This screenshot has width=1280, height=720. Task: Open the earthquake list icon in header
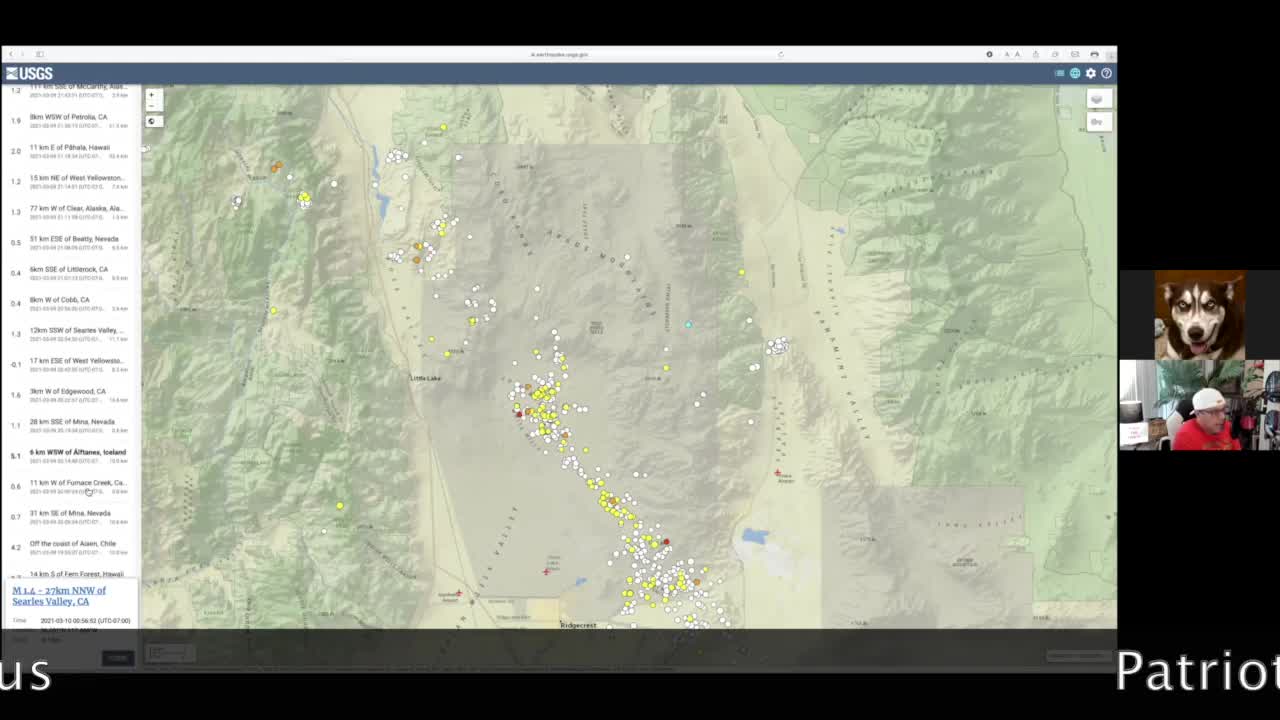click(1059, 73)
